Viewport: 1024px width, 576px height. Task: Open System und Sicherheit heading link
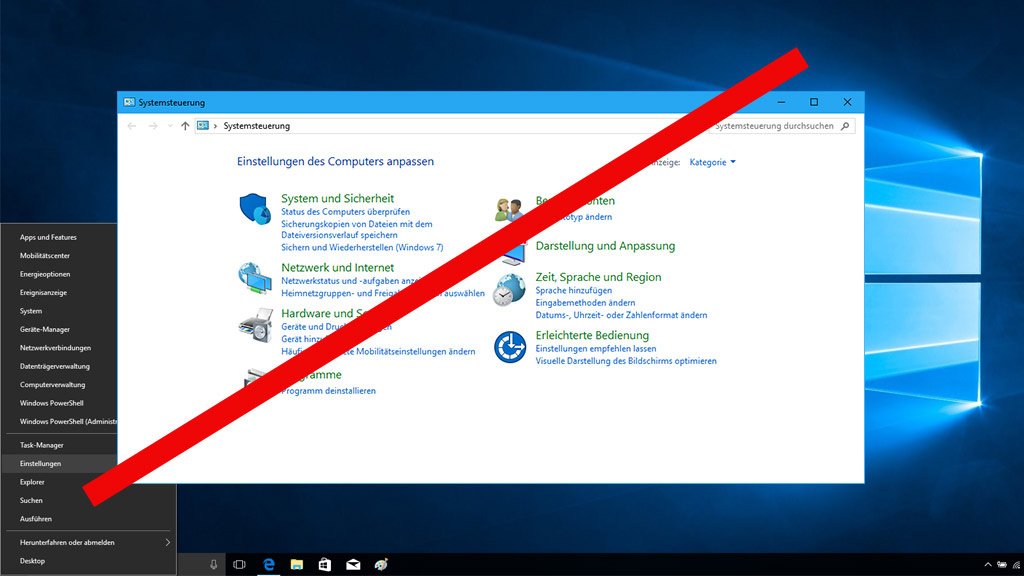(x=338, y=198)
